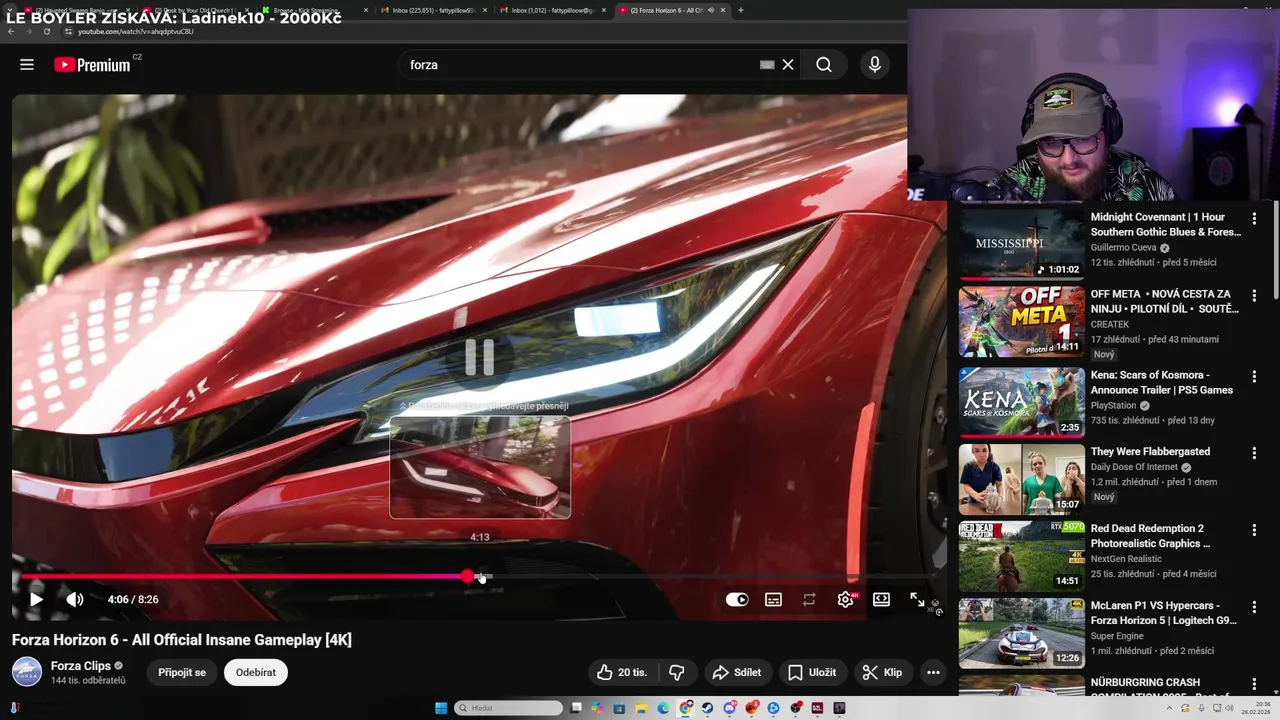Viewport: 1280px width, 720px height.
Task: Click the magnifier search button
Action: [x=823, y=65]
